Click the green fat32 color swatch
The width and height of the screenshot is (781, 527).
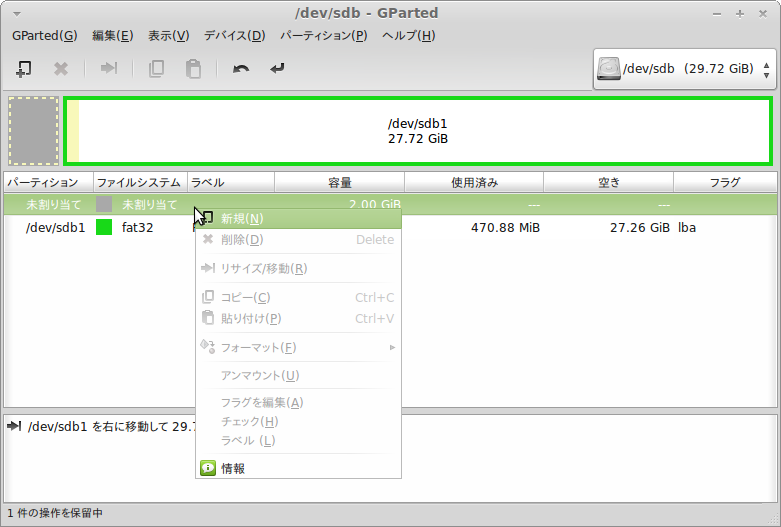pyautogui.click(x=104, y=227)
